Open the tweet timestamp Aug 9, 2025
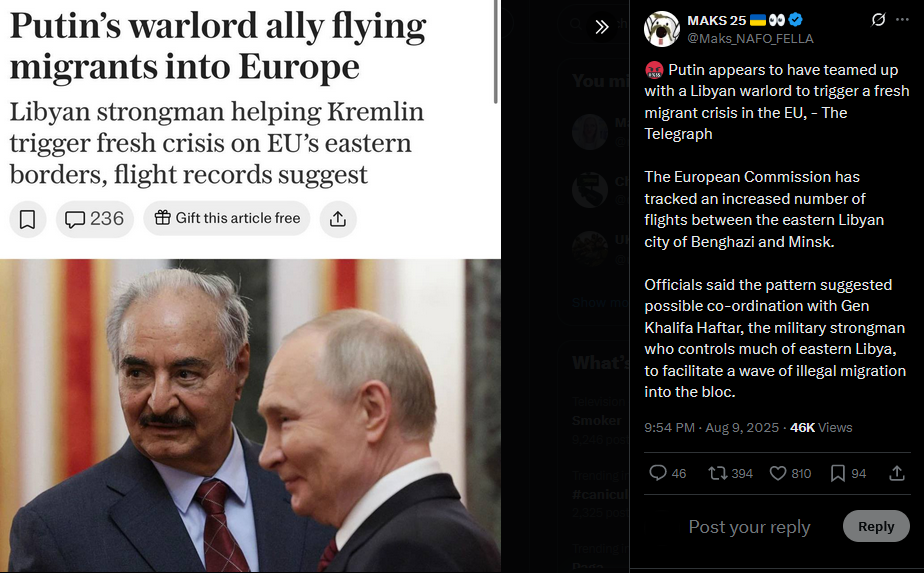924x573 pixels. [742, 427]
